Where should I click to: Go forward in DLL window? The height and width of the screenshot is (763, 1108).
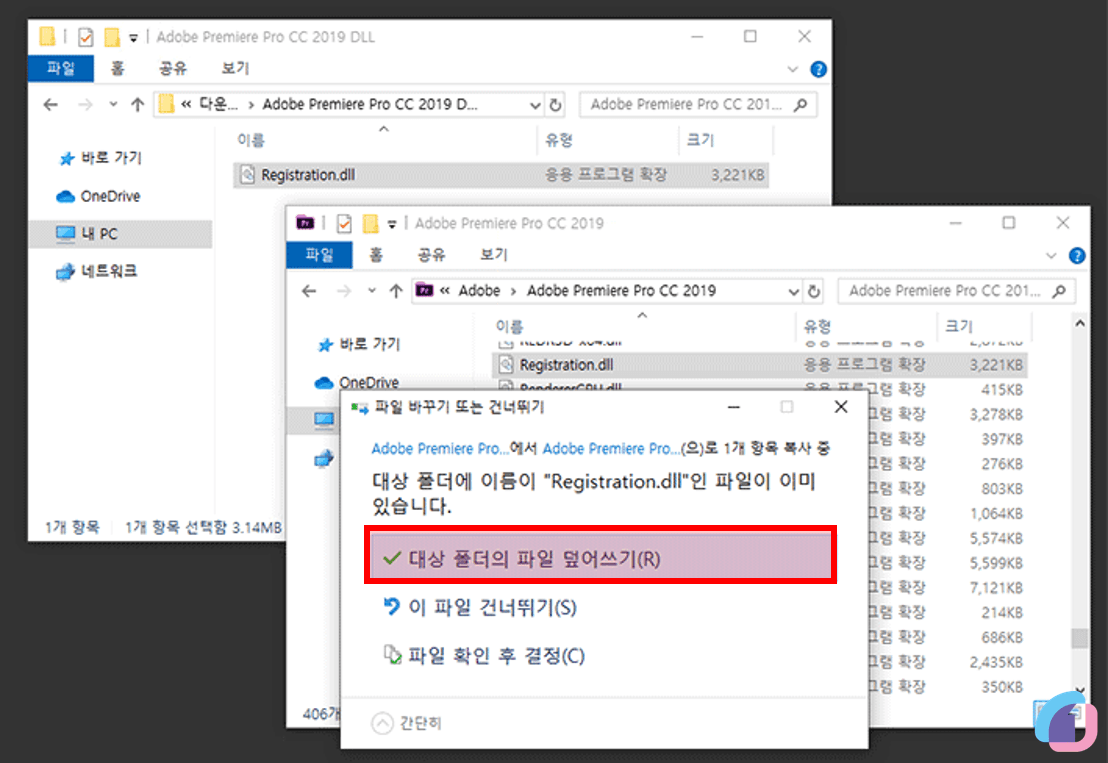click(86, 105)
